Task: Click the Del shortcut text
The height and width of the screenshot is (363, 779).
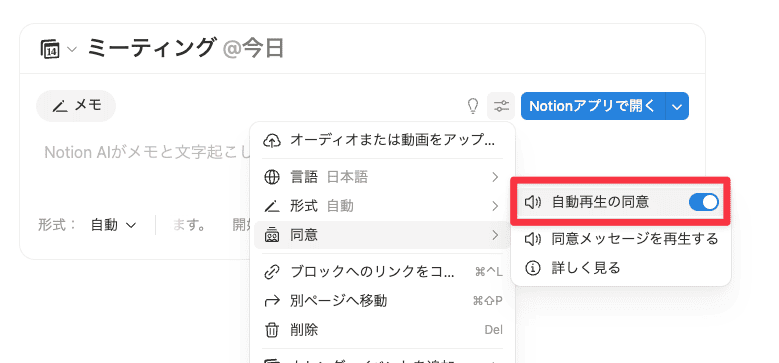Action: tap(493, 330)
